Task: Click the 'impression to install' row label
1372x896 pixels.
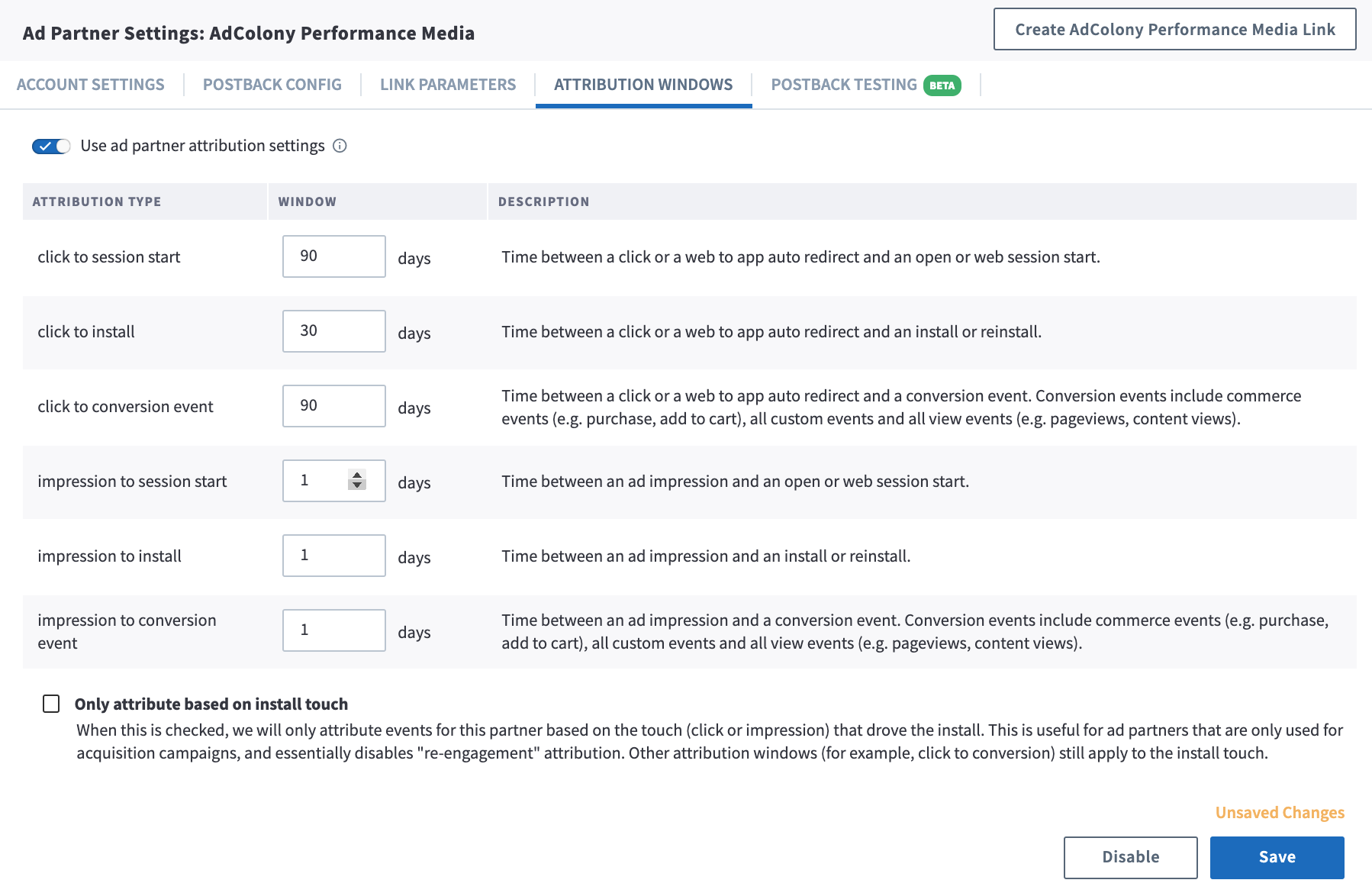Action: tap(110, 556)
